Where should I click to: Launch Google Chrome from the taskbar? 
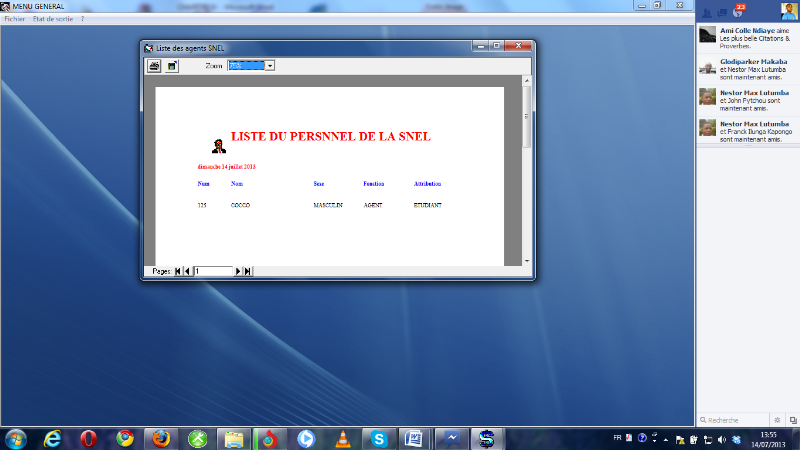coord(125,439)
